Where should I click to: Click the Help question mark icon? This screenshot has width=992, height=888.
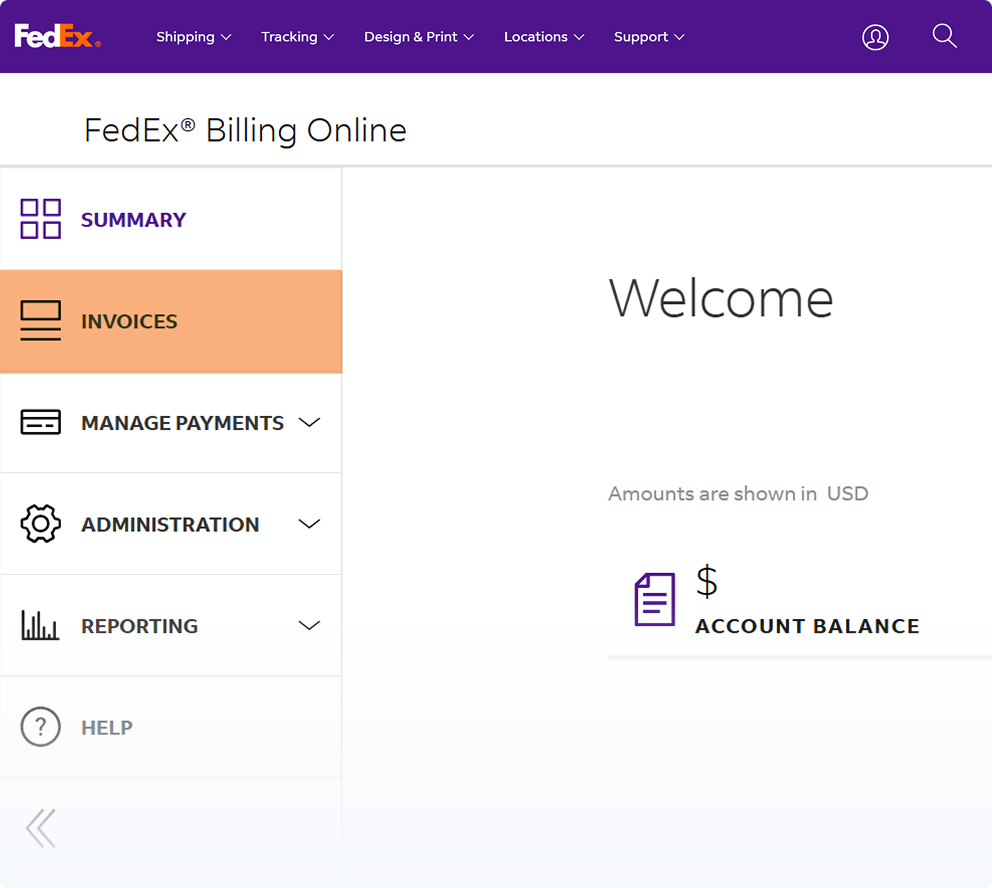[x=40, y=727]
